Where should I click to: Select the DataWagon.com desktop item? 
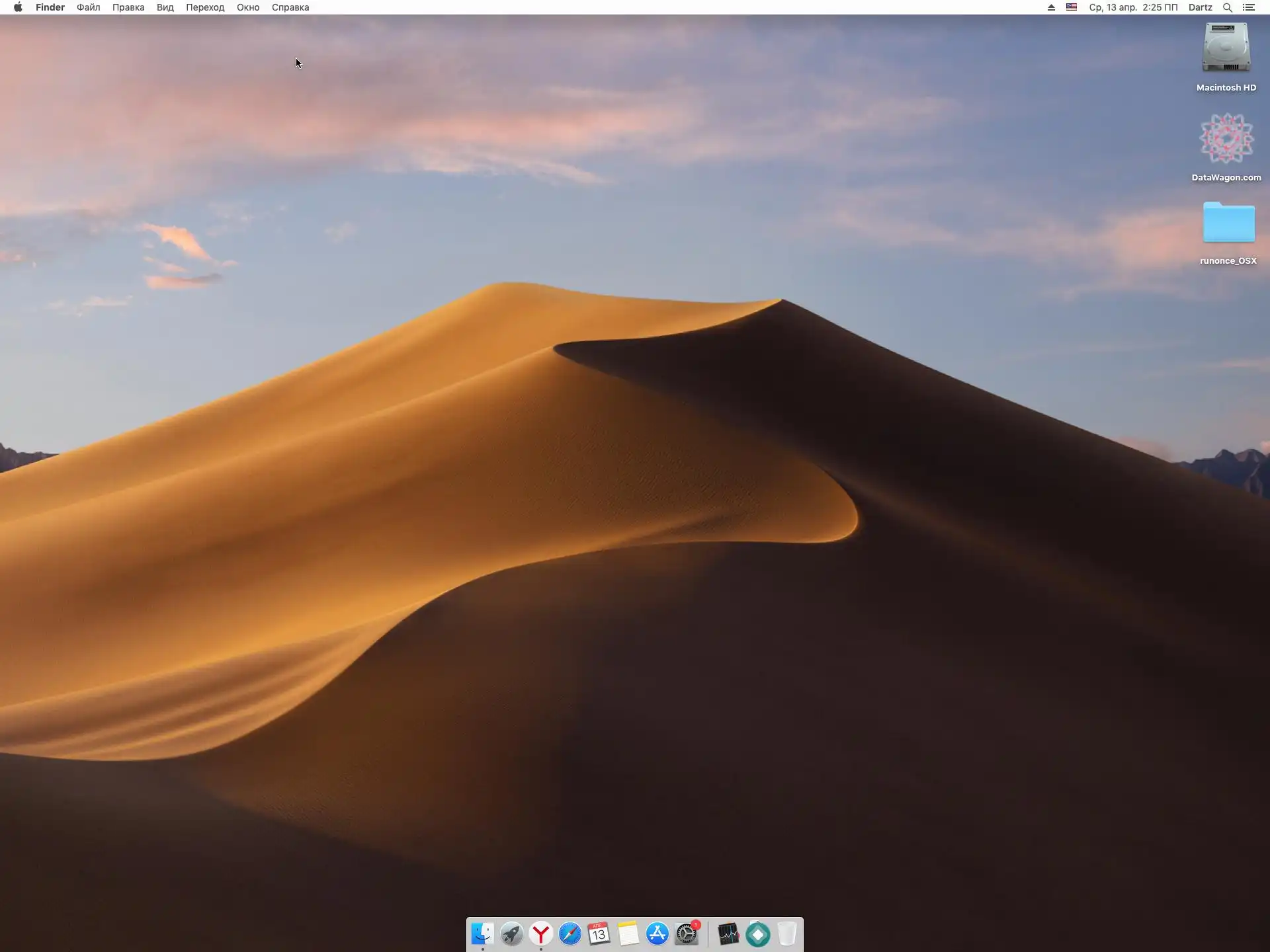tap(1226, 139)
